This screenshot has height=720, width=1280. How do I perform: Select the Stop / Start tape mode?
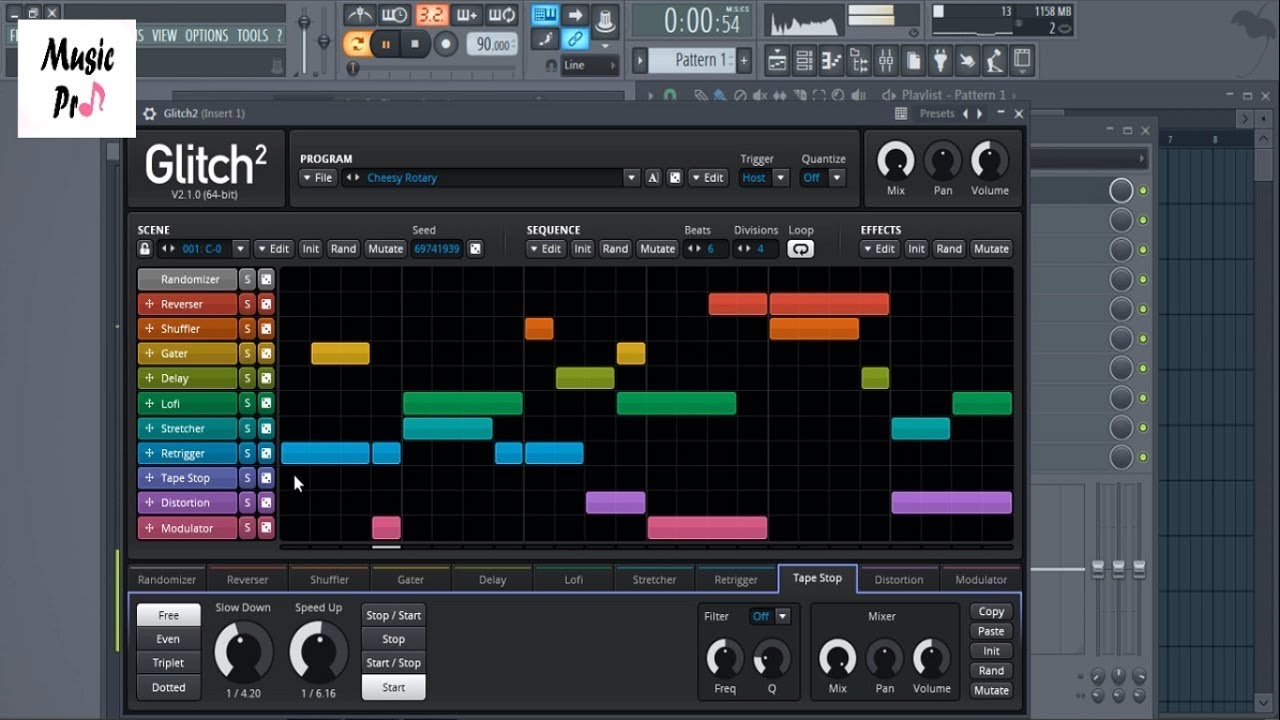click(393, 615)
